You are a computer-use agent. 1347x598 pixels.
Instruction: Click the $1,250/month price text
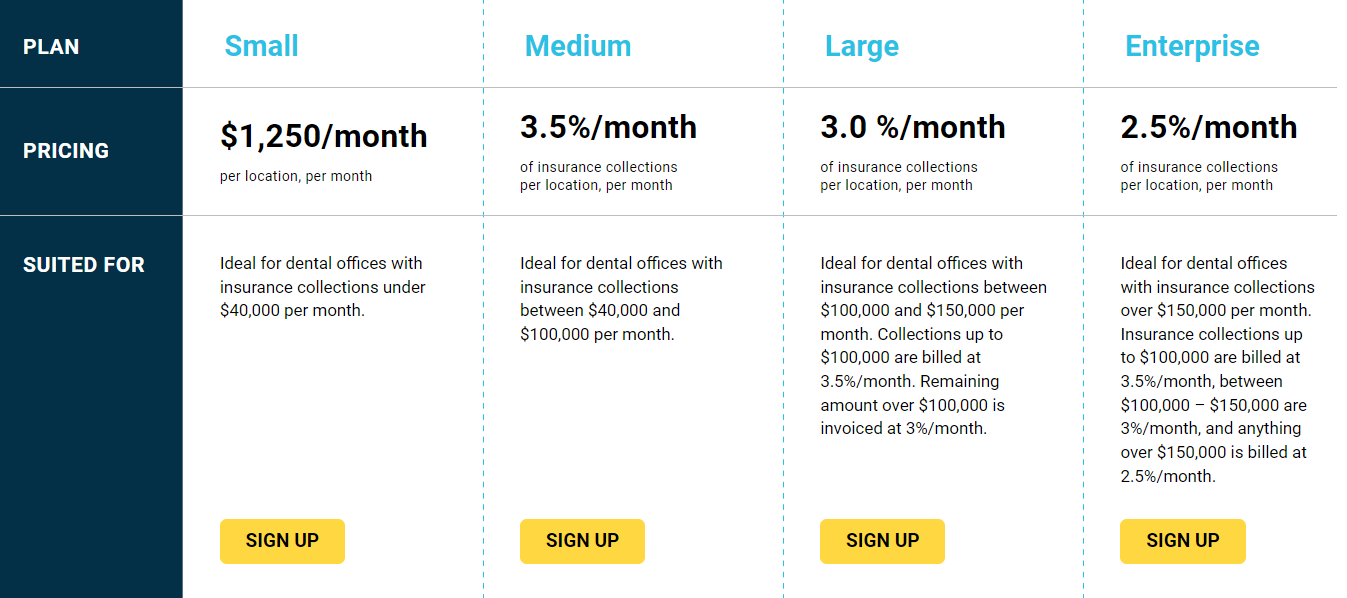[x=324, y=136]
